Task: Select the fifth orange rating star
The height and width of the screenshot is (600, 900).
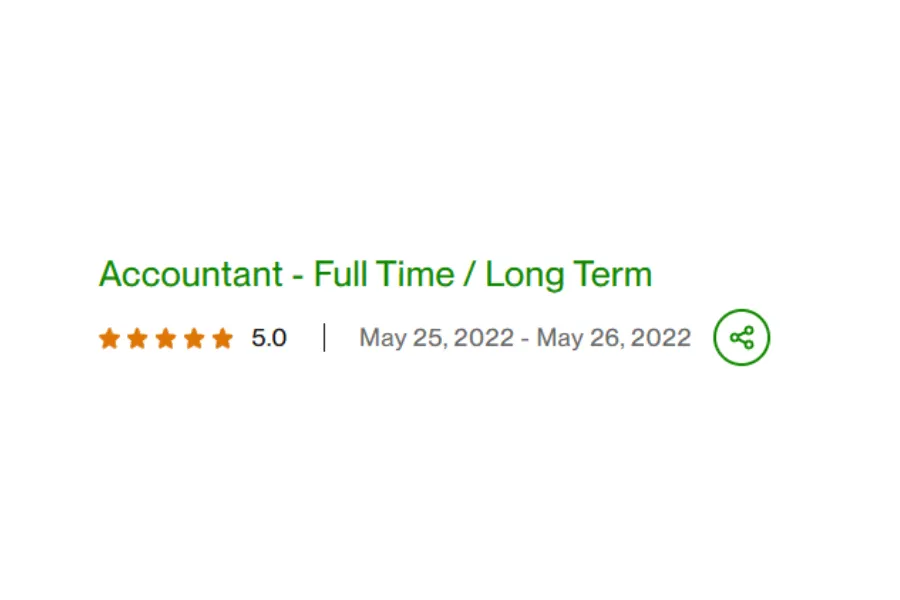Action: (x=222, y=338)
